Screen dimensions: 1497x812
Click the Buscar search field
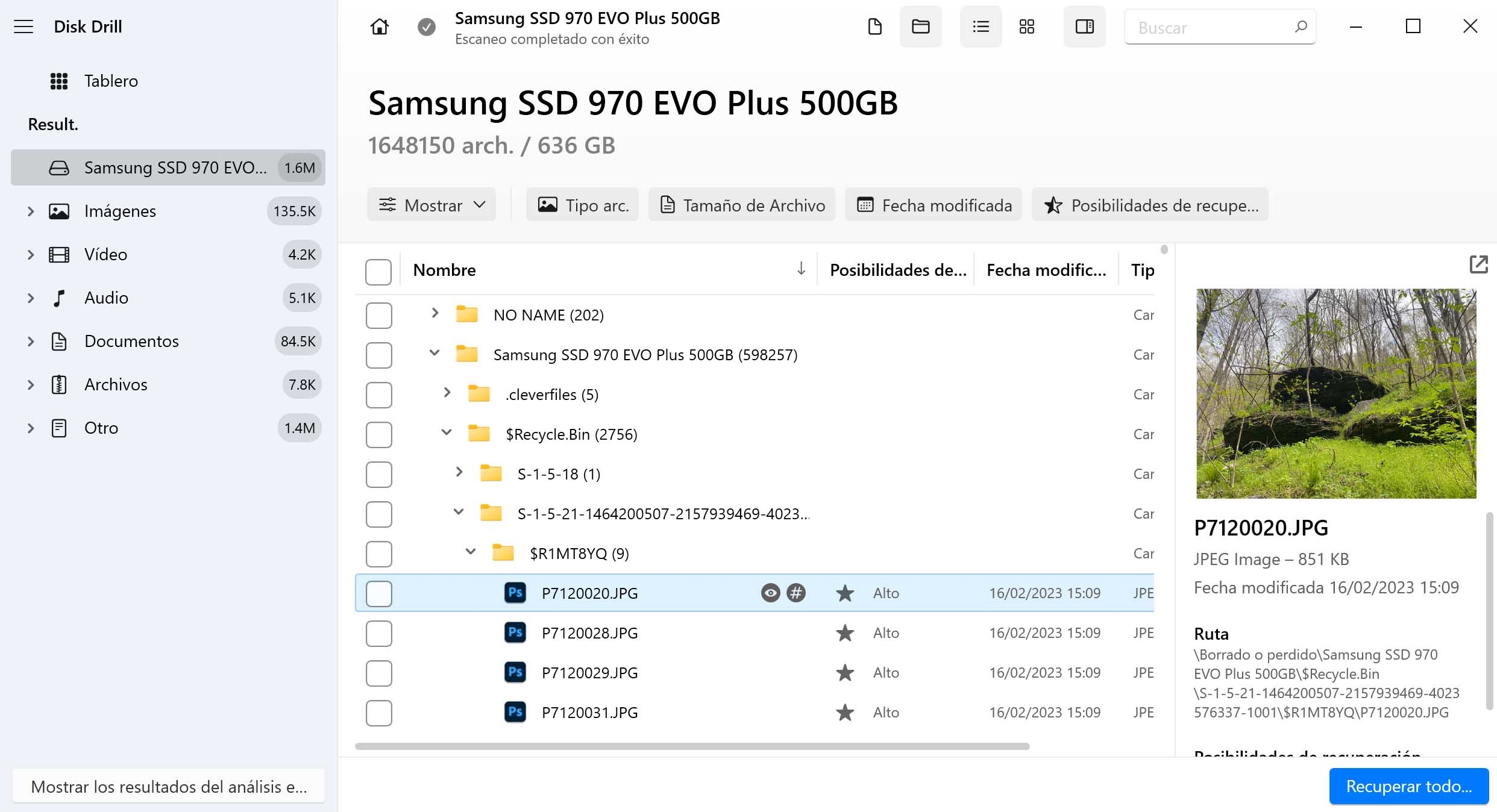1220,27
